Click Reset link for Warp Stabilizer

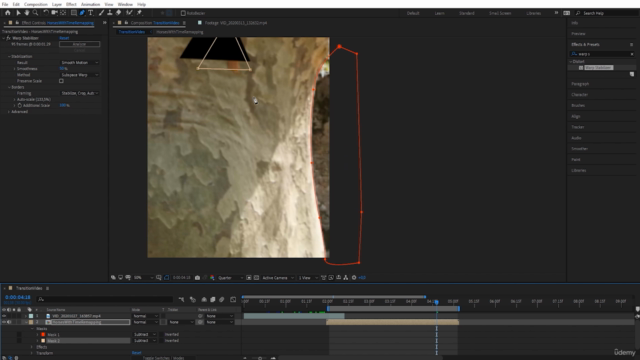(64, 38)
